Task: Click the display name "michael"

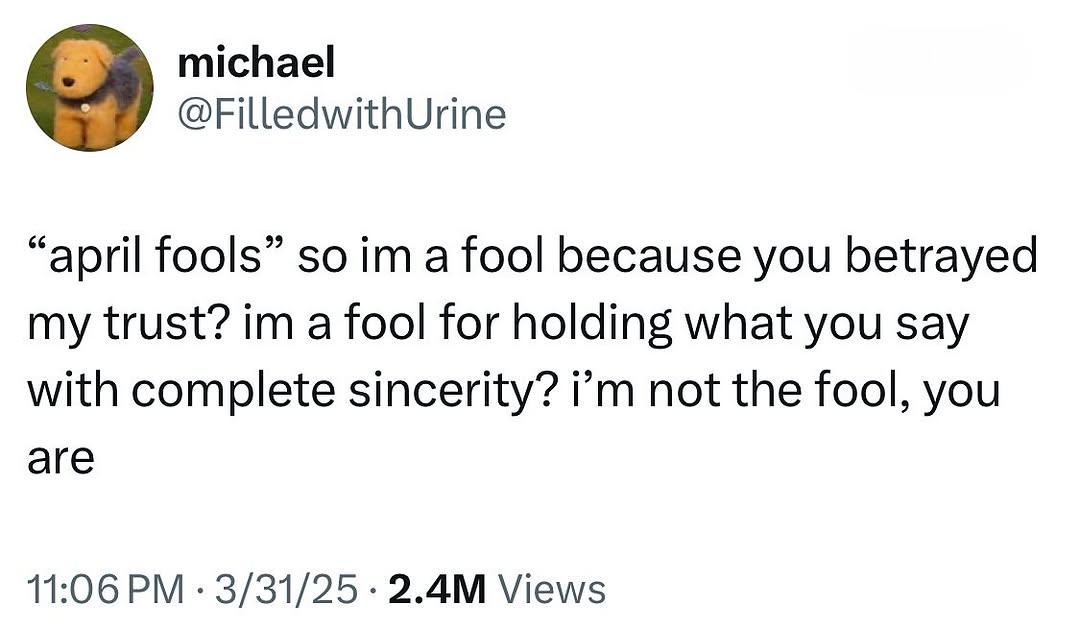Action: (x=256, y=62)
